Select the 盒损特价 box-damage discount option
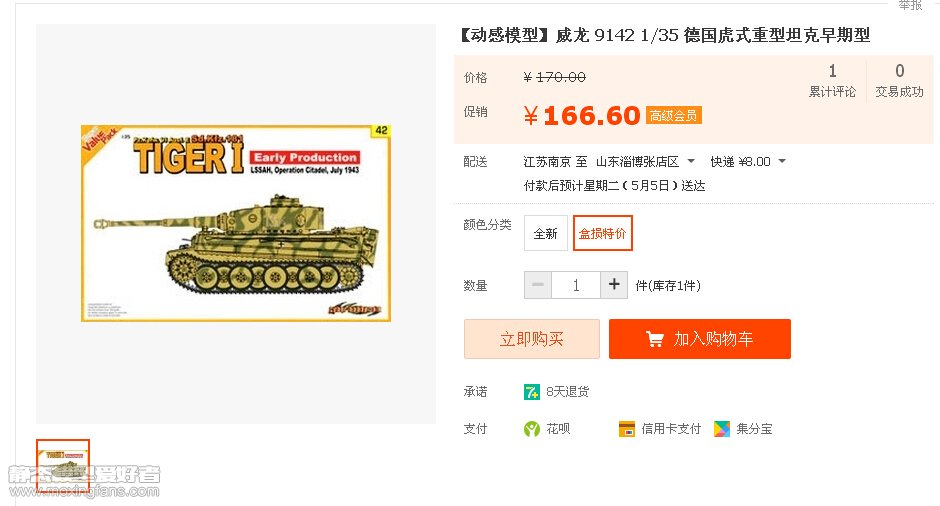The height and width of the screenshot is (506, 940). click(x=602, y=233)
